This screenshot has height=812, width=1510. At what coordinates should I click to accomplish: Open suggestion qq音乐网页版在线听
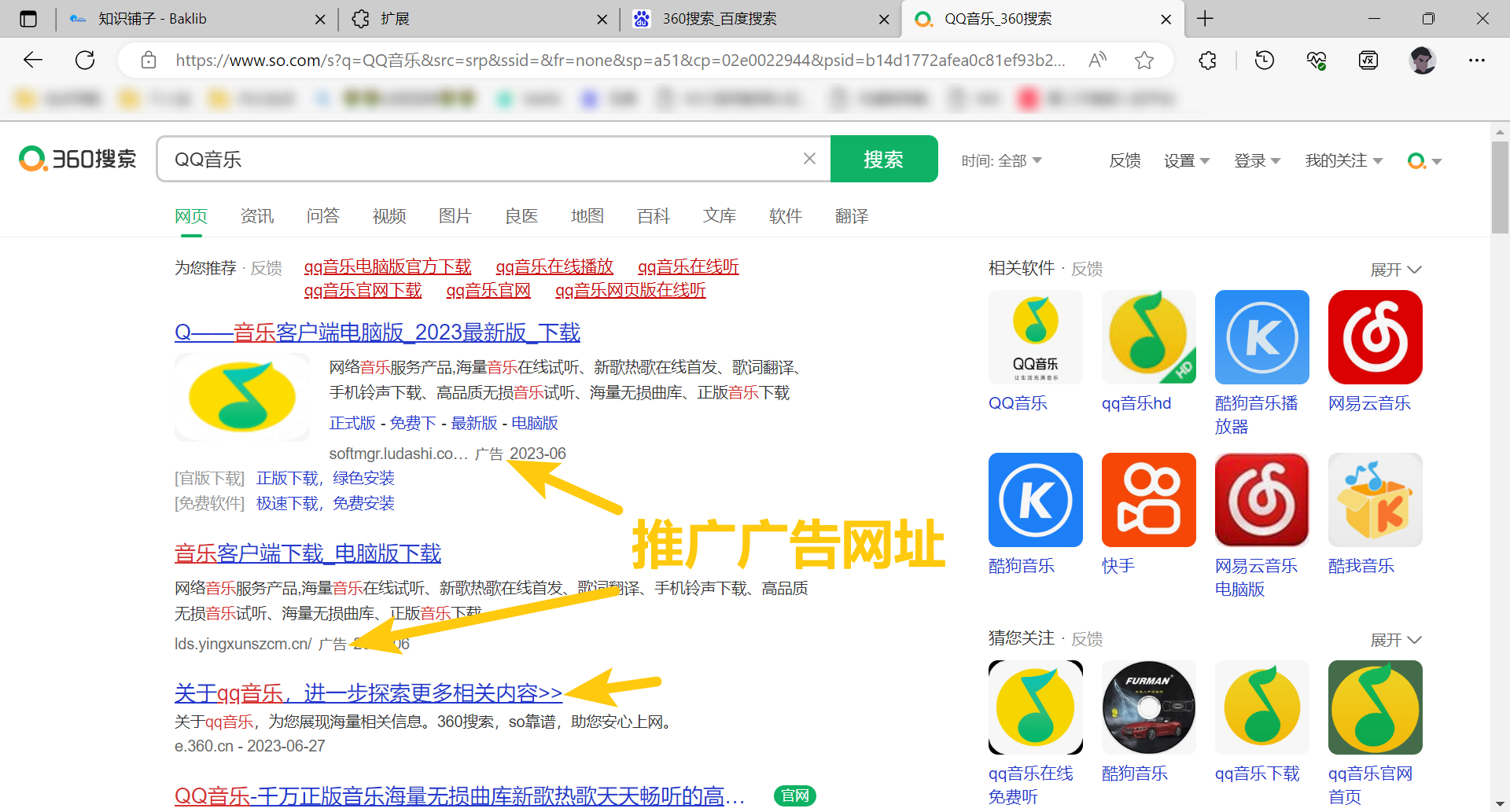(631, 290)
